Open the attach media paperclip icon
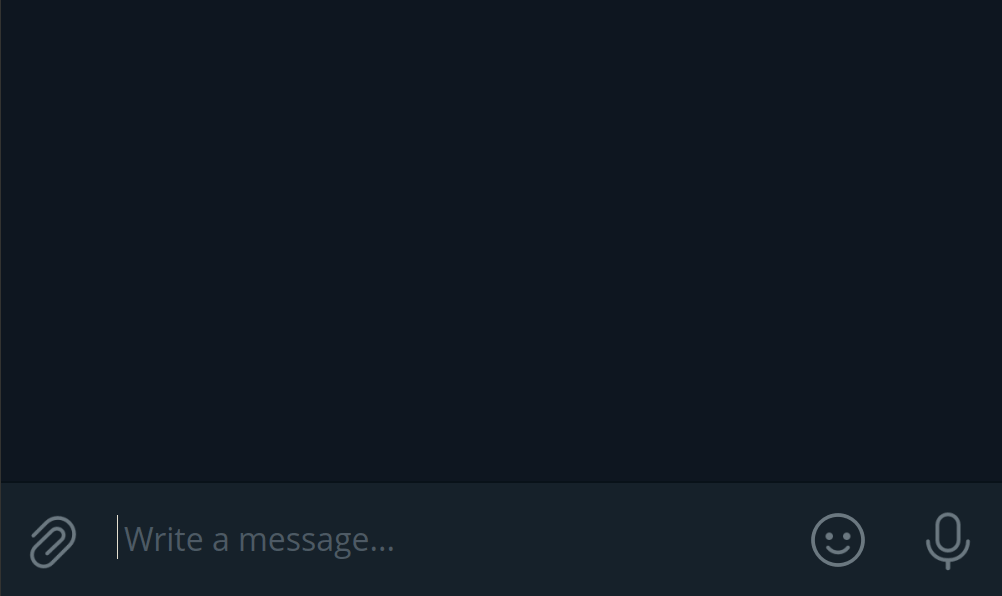 (53, 541)
